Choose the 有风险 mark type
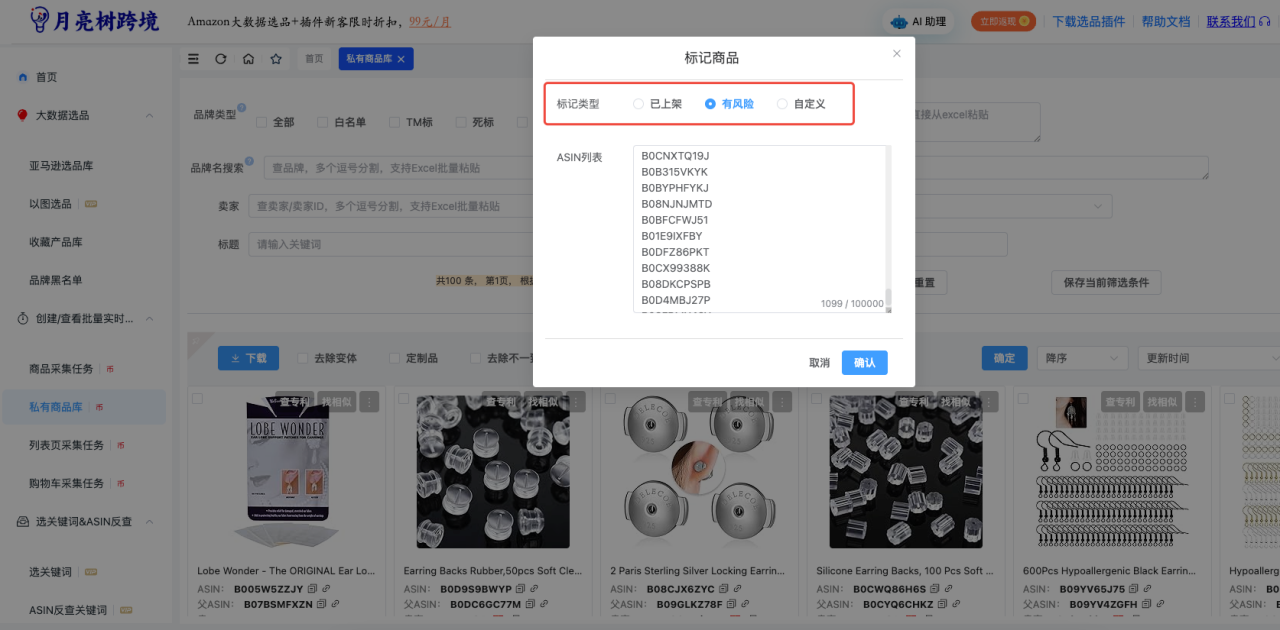Image resolution: width=1280 pixels, height=630 pixels. (x=711, y=104)
